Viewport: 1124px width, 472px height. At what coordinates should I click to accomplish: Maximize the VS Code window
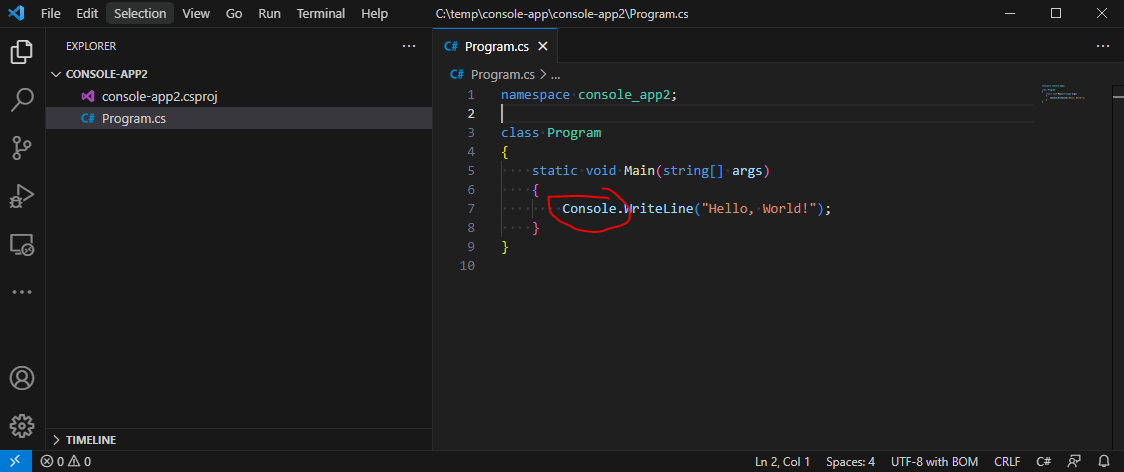[1056, 13]
